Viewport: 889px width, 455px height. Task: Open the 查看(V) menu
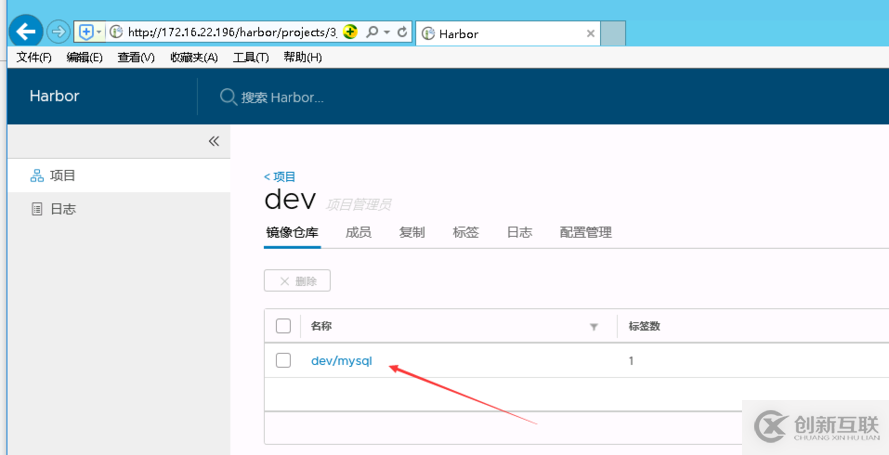[x=136, y=57]
